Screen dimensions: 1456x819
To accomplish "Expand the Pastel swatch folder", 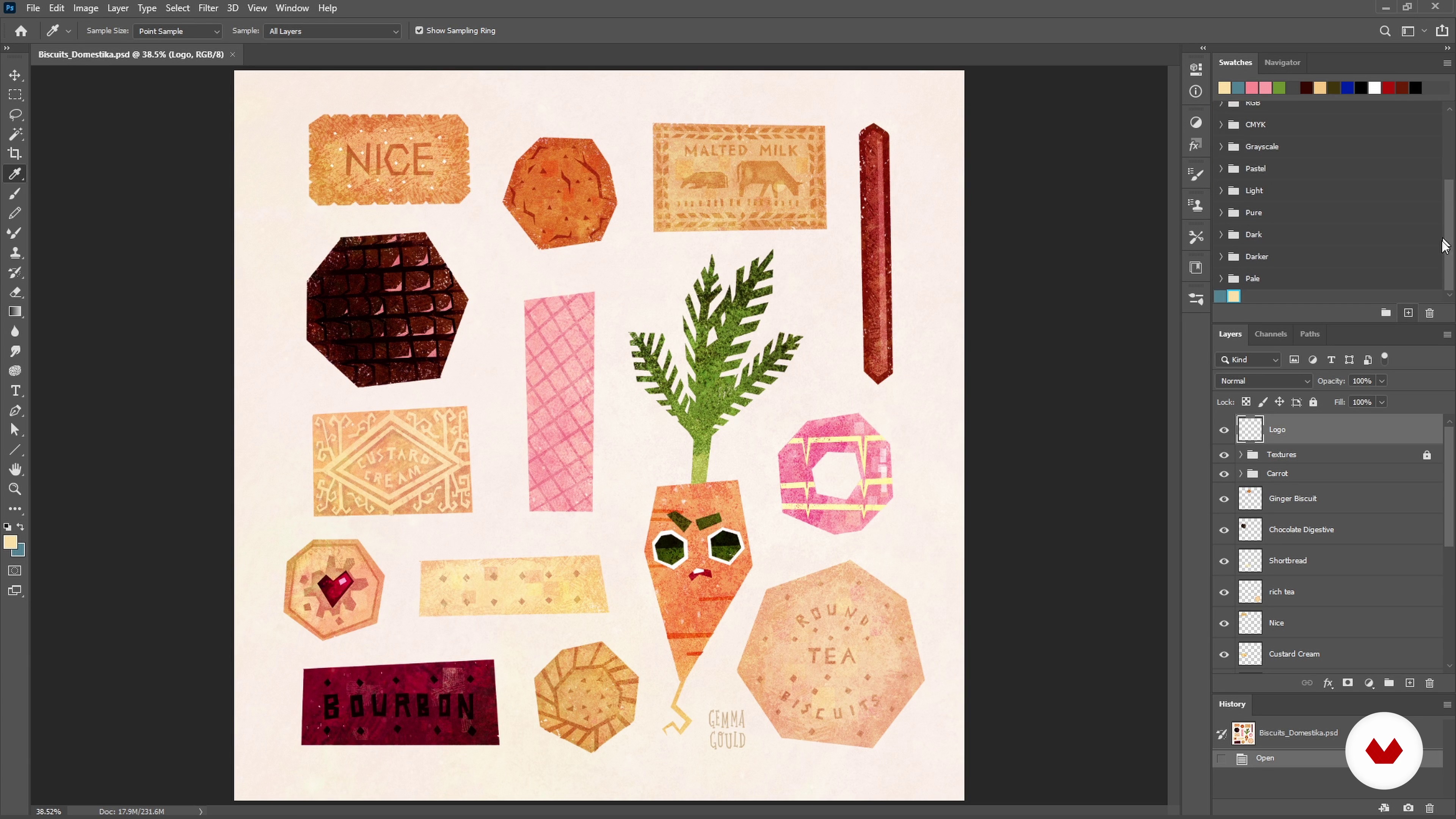I will coord(1221,168).
